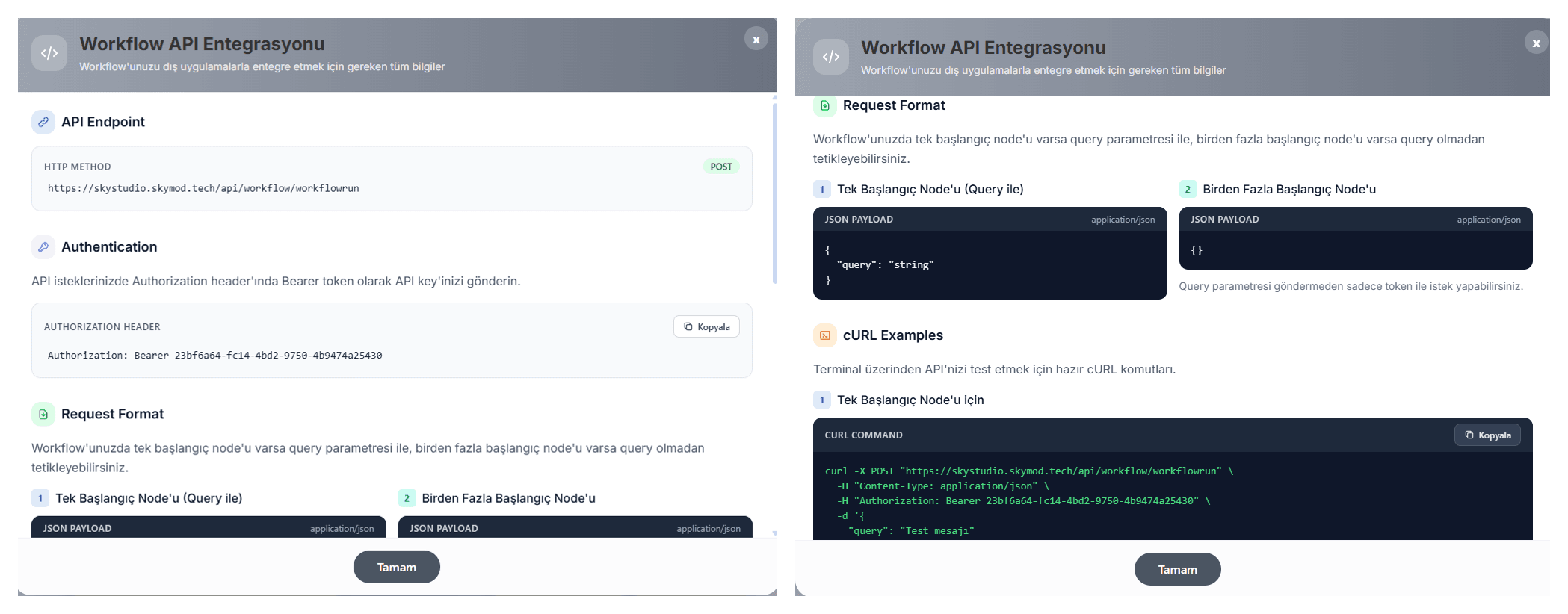Viewport: 1568px width, 614px height.
Task: Click application/json label on right empty payload
Action: pyautogui.click(x=1489, y=220)
